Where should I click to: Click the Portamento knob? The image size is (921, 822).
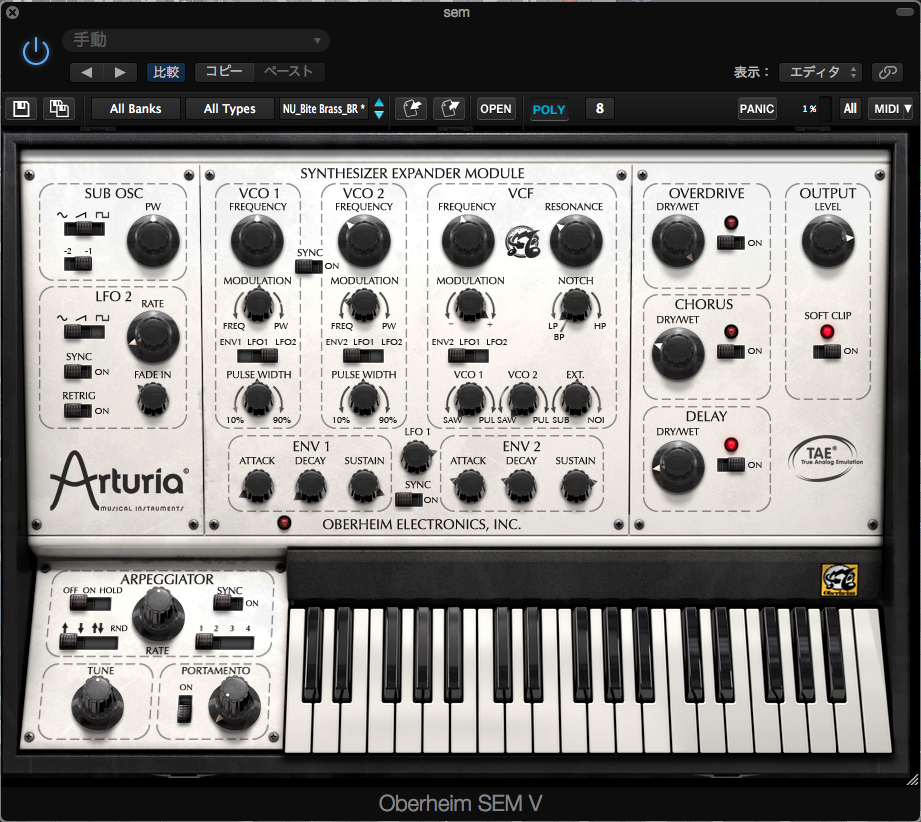[x=234, y=703]
